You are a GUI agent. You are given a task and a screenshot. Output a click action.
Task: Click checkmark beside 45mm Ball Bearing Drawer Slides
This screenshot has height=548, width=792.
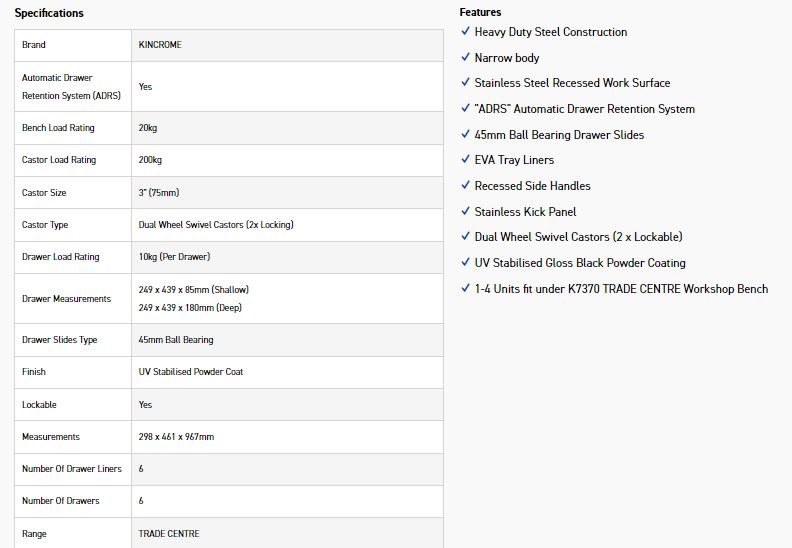point(465,134)
